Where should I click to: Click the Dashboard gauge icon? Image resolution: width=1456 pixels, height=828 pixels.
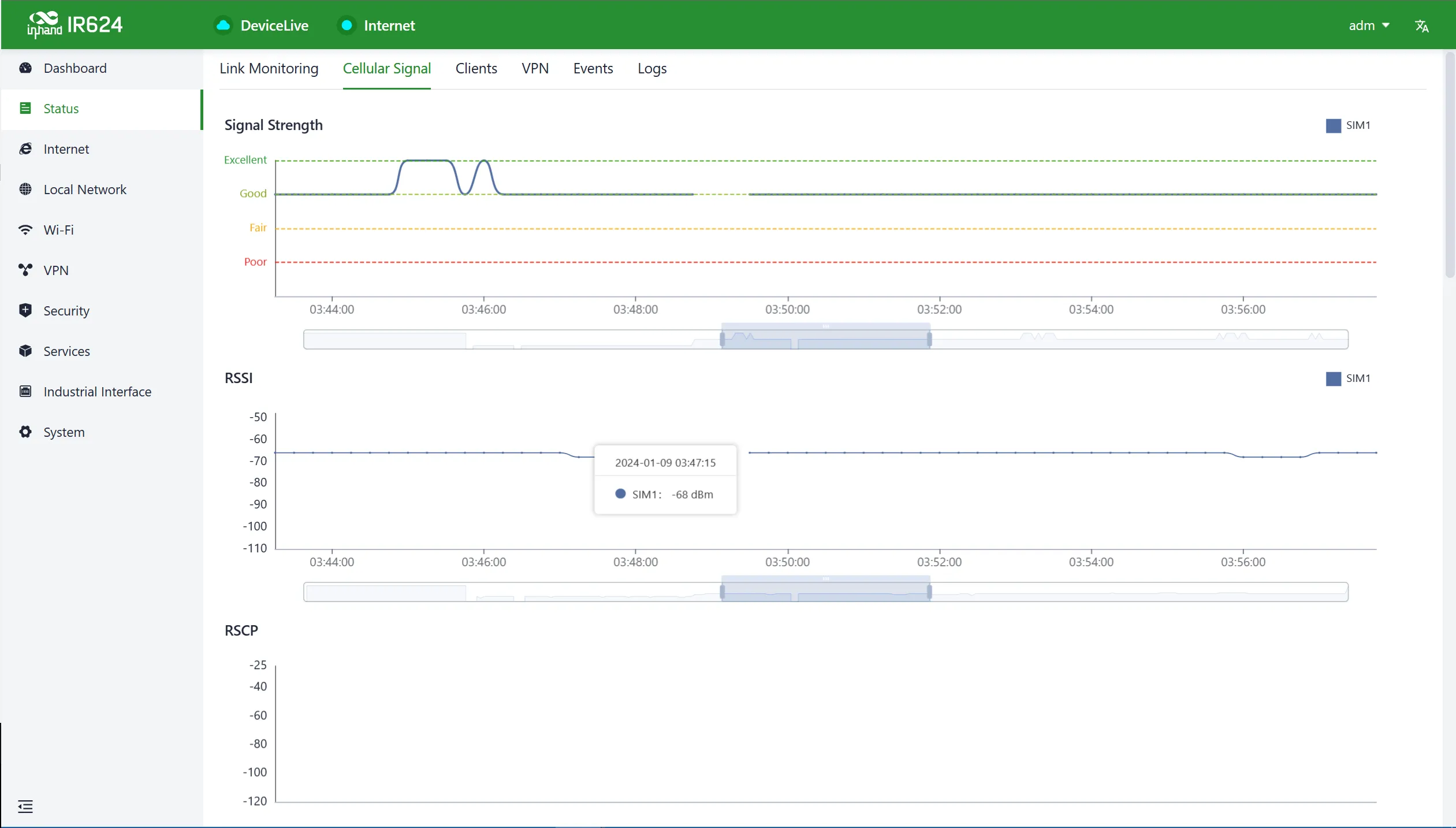tap(25, 68)
